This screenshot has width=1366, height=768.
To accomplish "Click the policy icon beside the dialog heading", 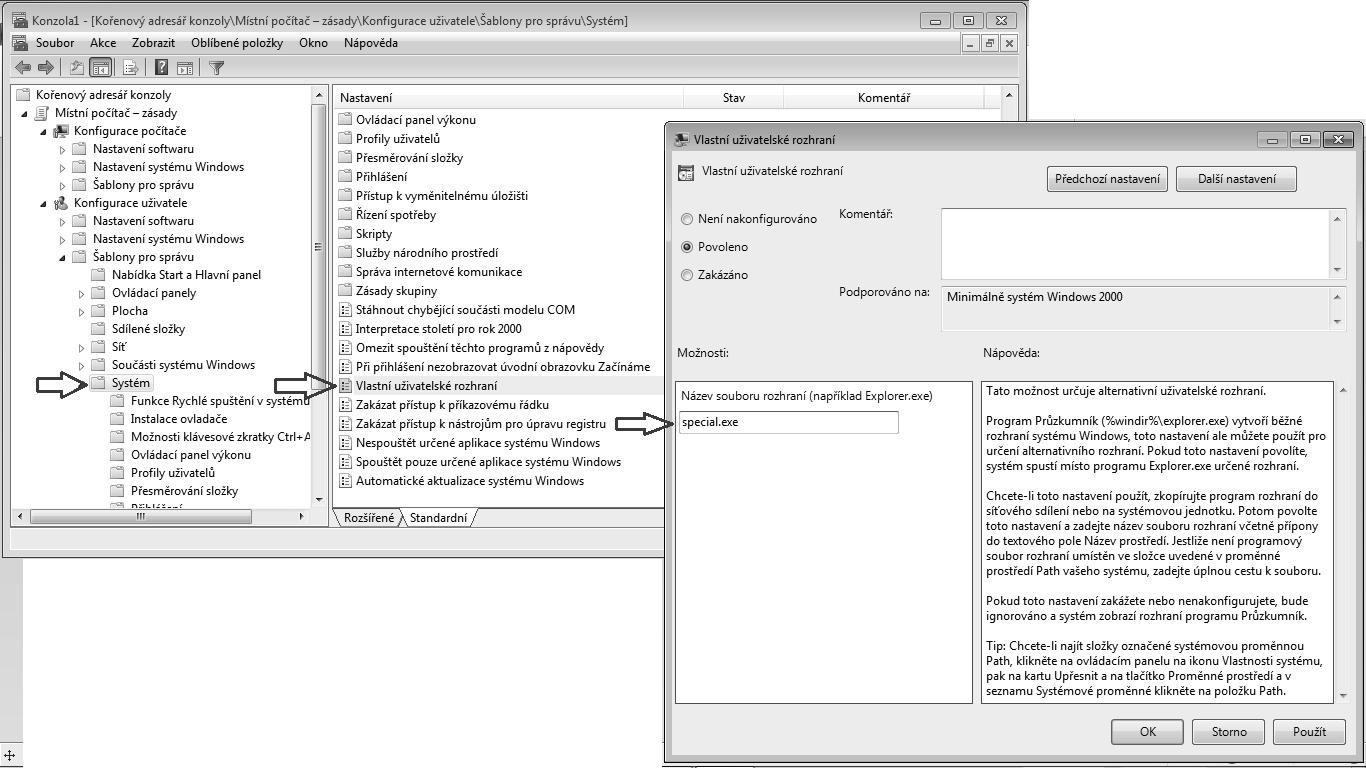I will [x=685, y=172].
